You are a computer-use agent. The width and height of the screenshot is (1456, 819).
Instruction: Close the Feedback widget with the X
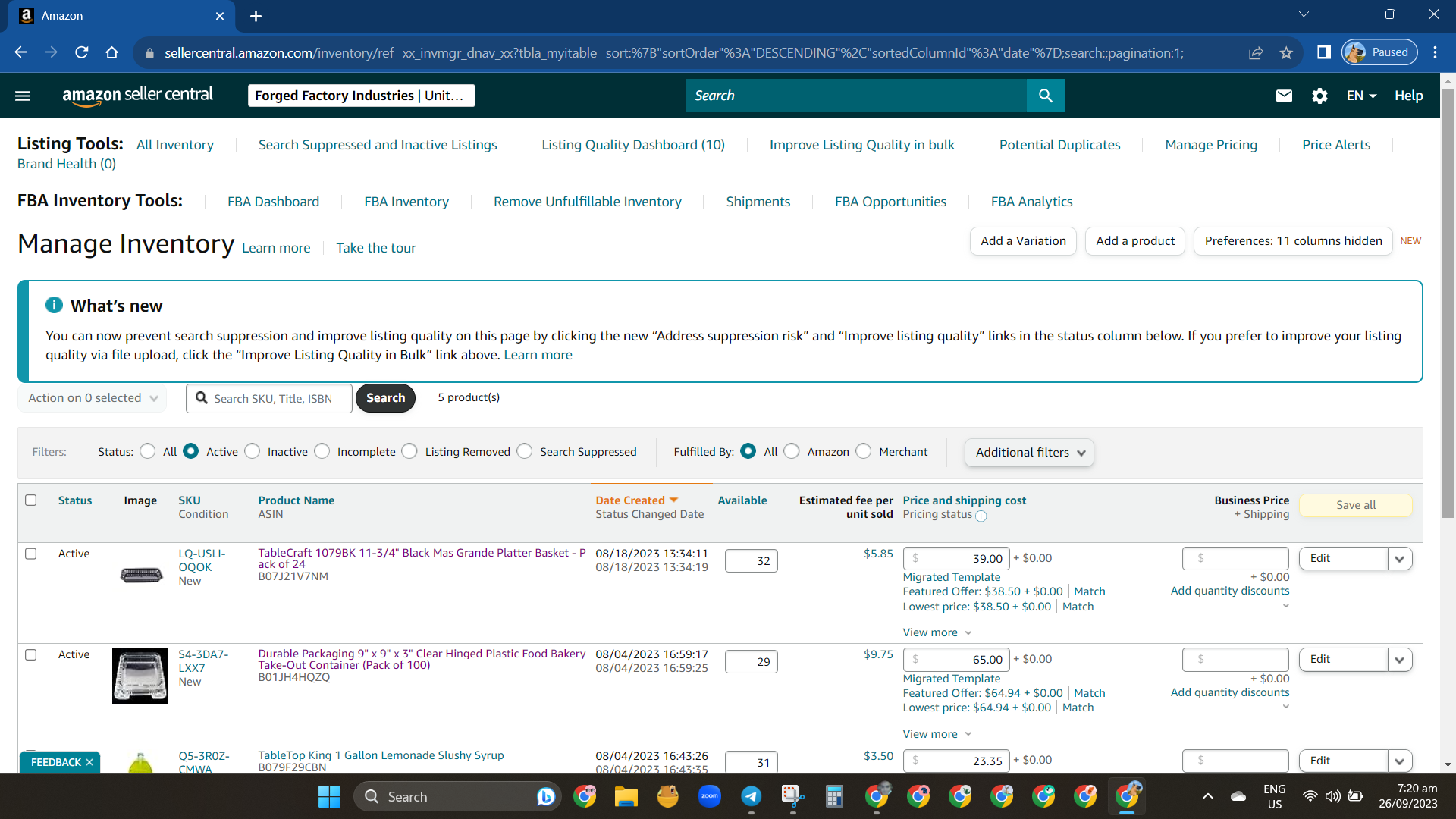(89, 762)
